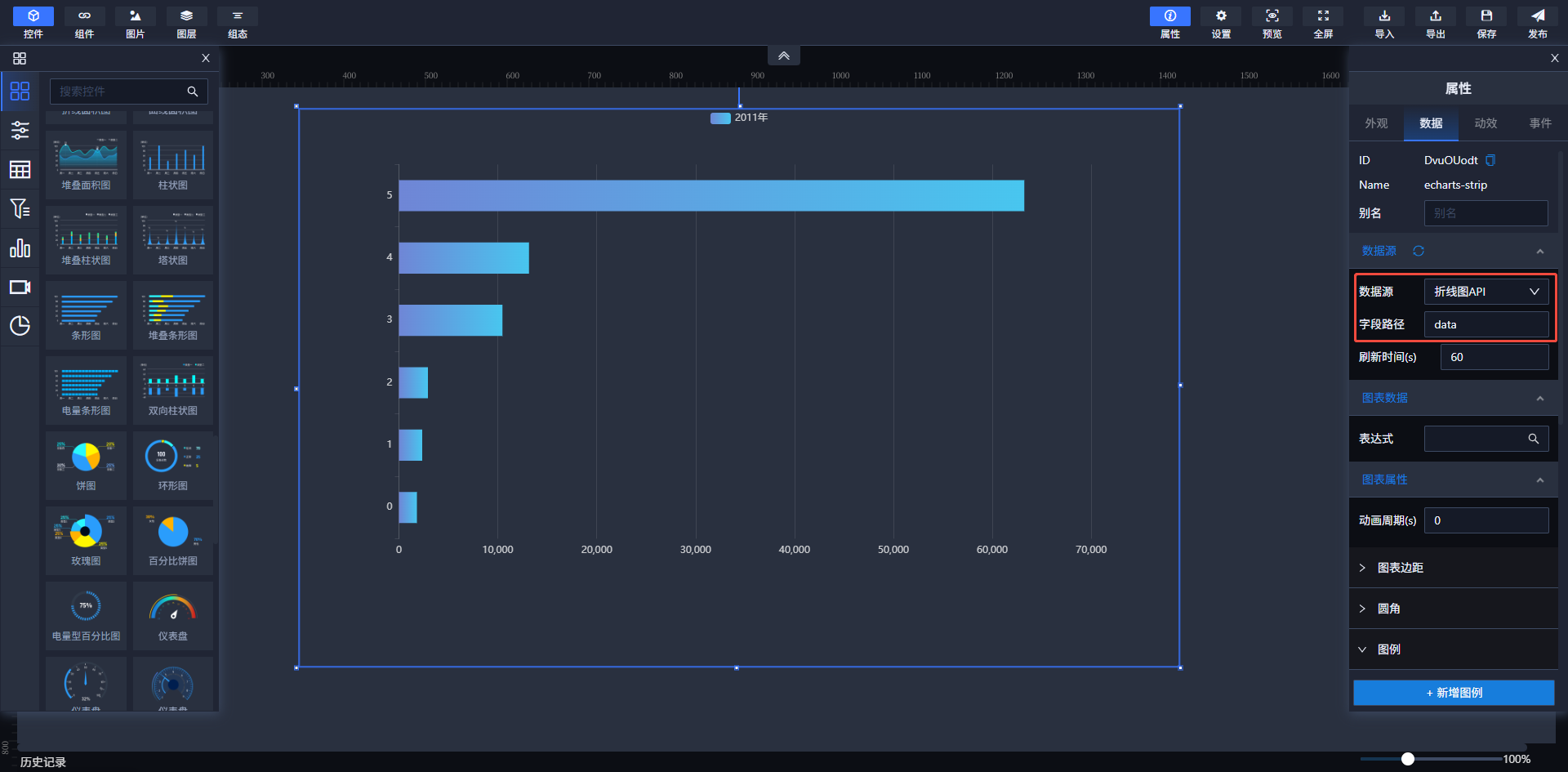1568x772 pixels.
Task: Collapse the 图例 section
Action: point(1388,649)
